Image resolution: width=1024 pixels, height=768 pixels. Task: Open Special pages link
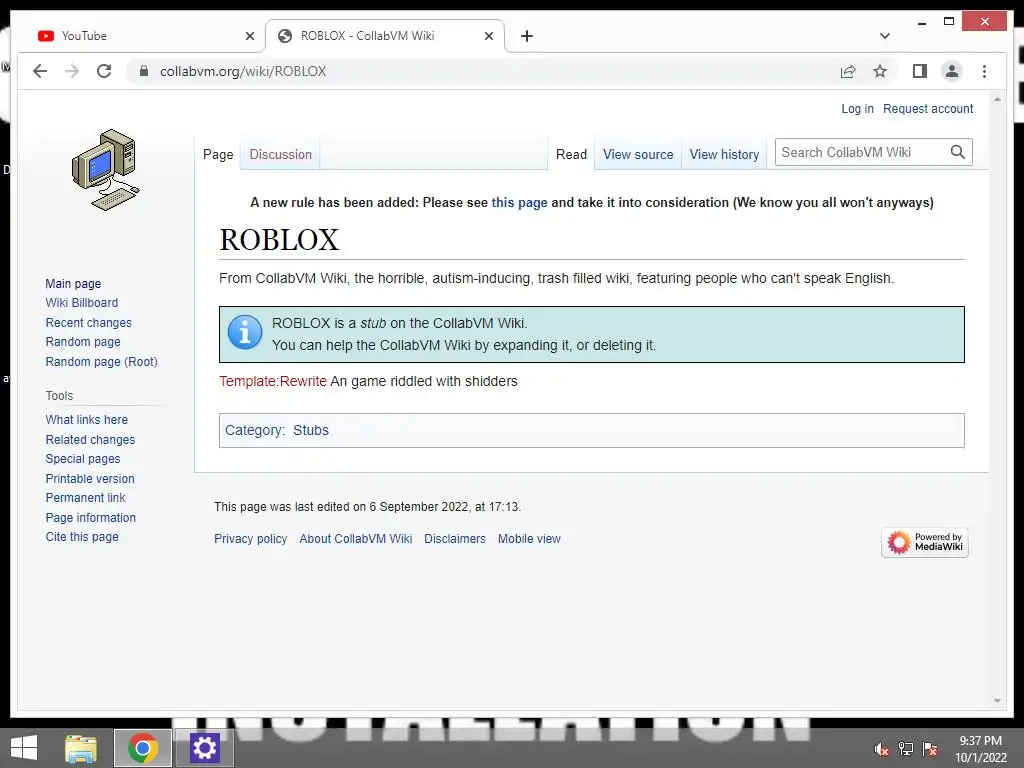tap(83, 458)
